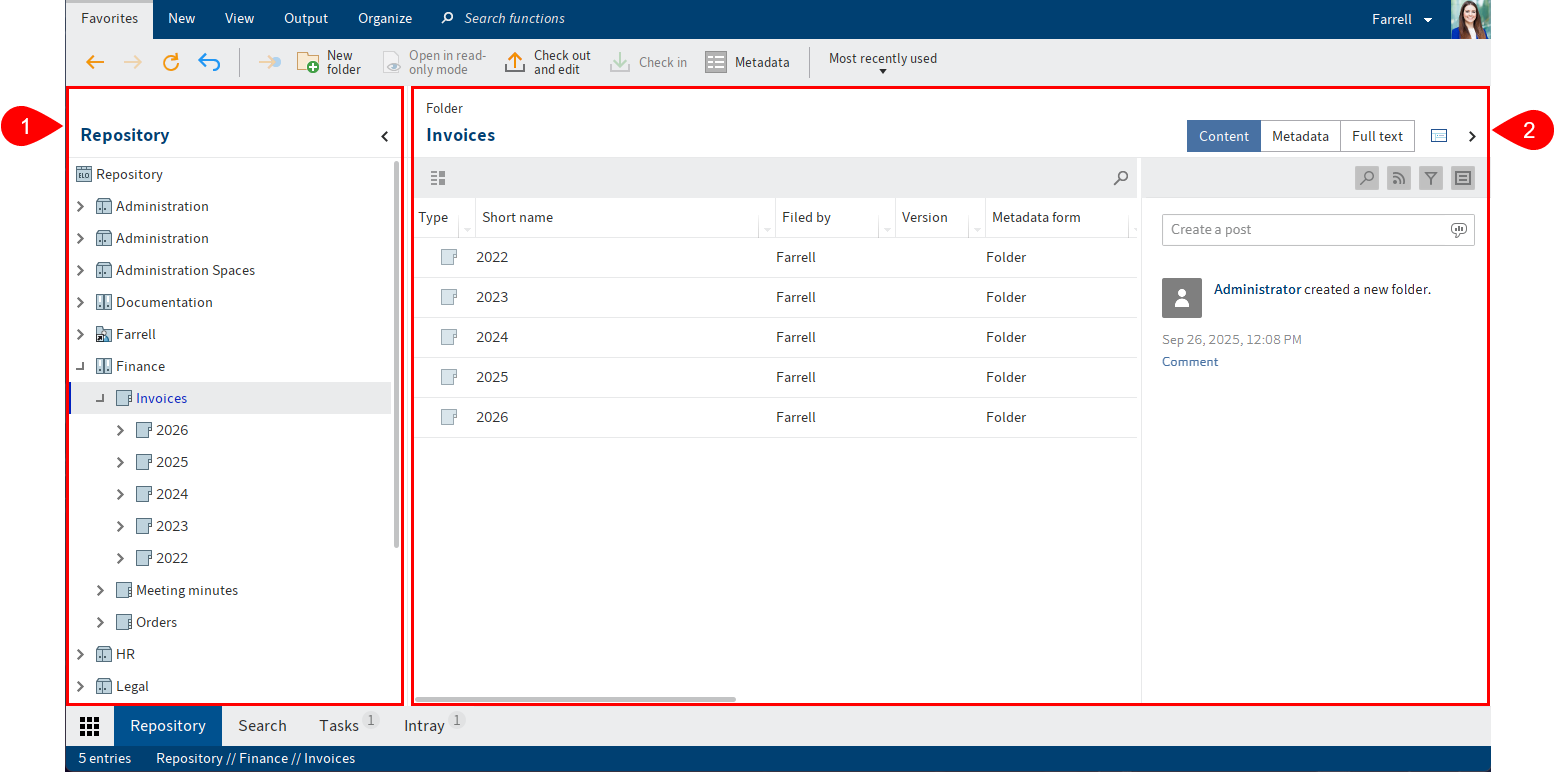The height and width of the screenshot is (772, 1555).
Task: Open the app tiles grid icon
Action: [x=89, y=726]
